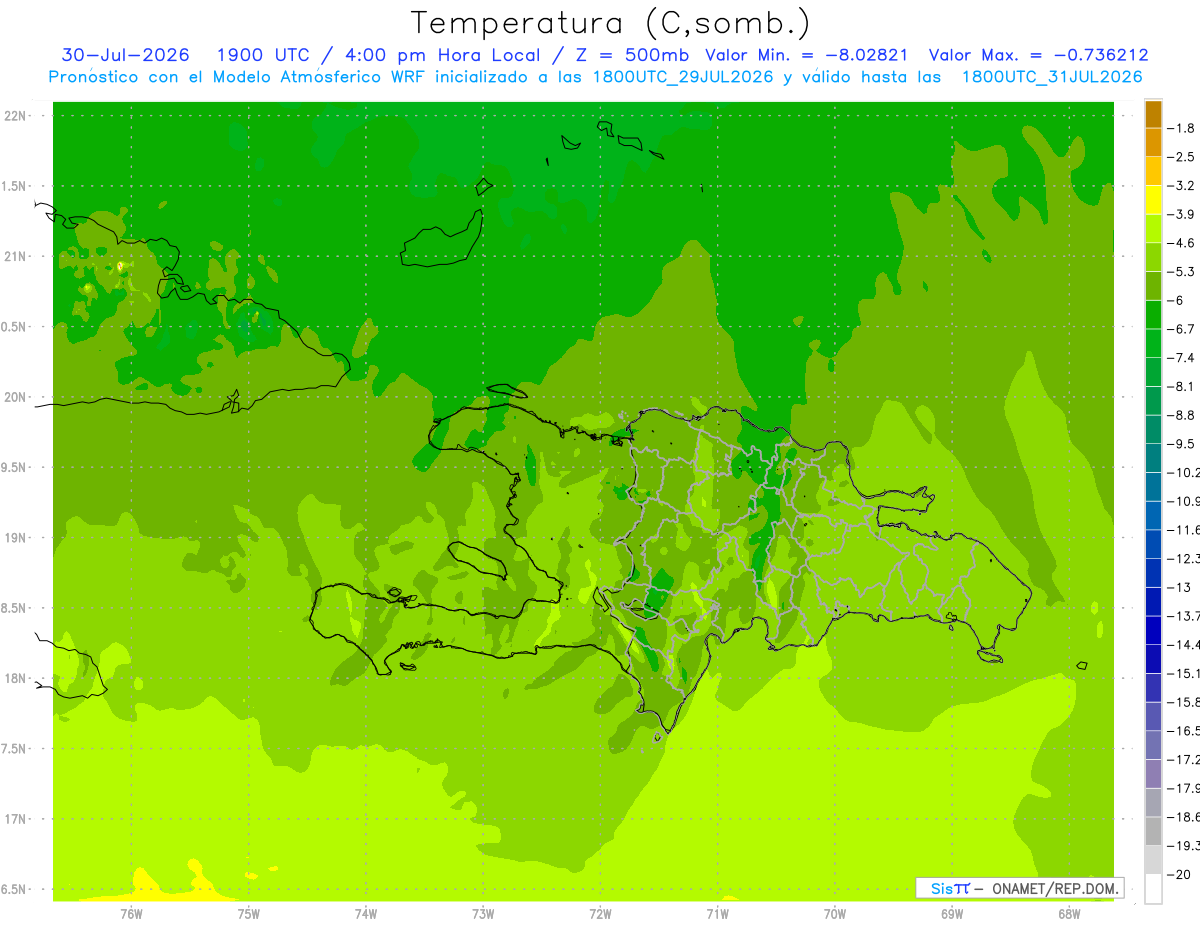Pick the yellow swatch between -3.2 and -3.9
This screenshot has height=927, width=1200.
1153,200
